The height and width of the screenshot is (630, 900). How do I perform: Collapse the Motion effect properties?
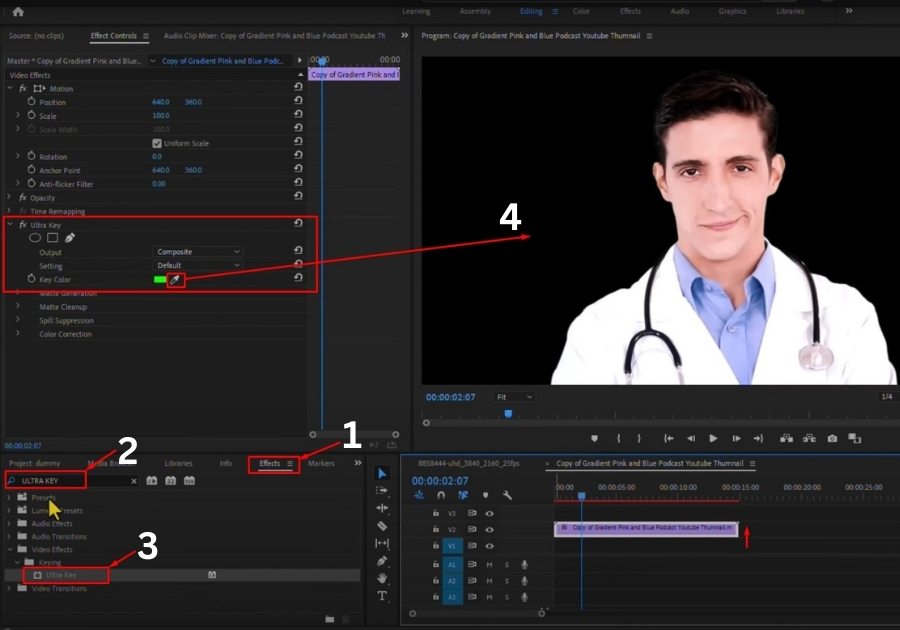10,88
